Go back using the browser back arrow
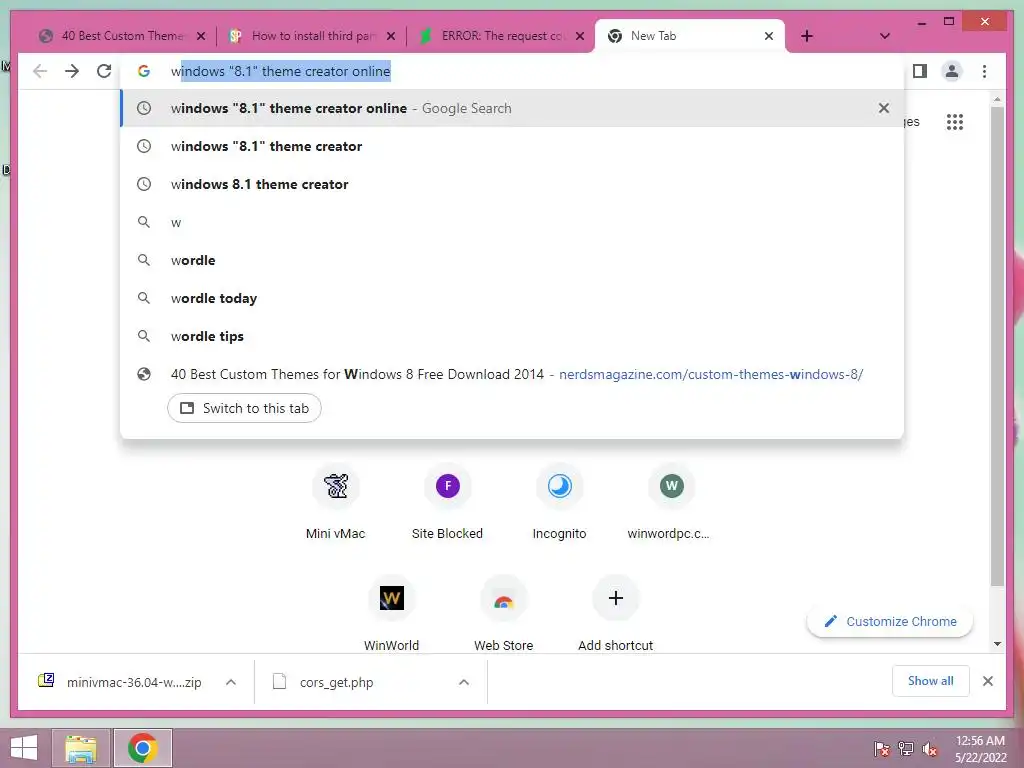The height and width of the screenshot is (768, 1024). pos(40,71)
